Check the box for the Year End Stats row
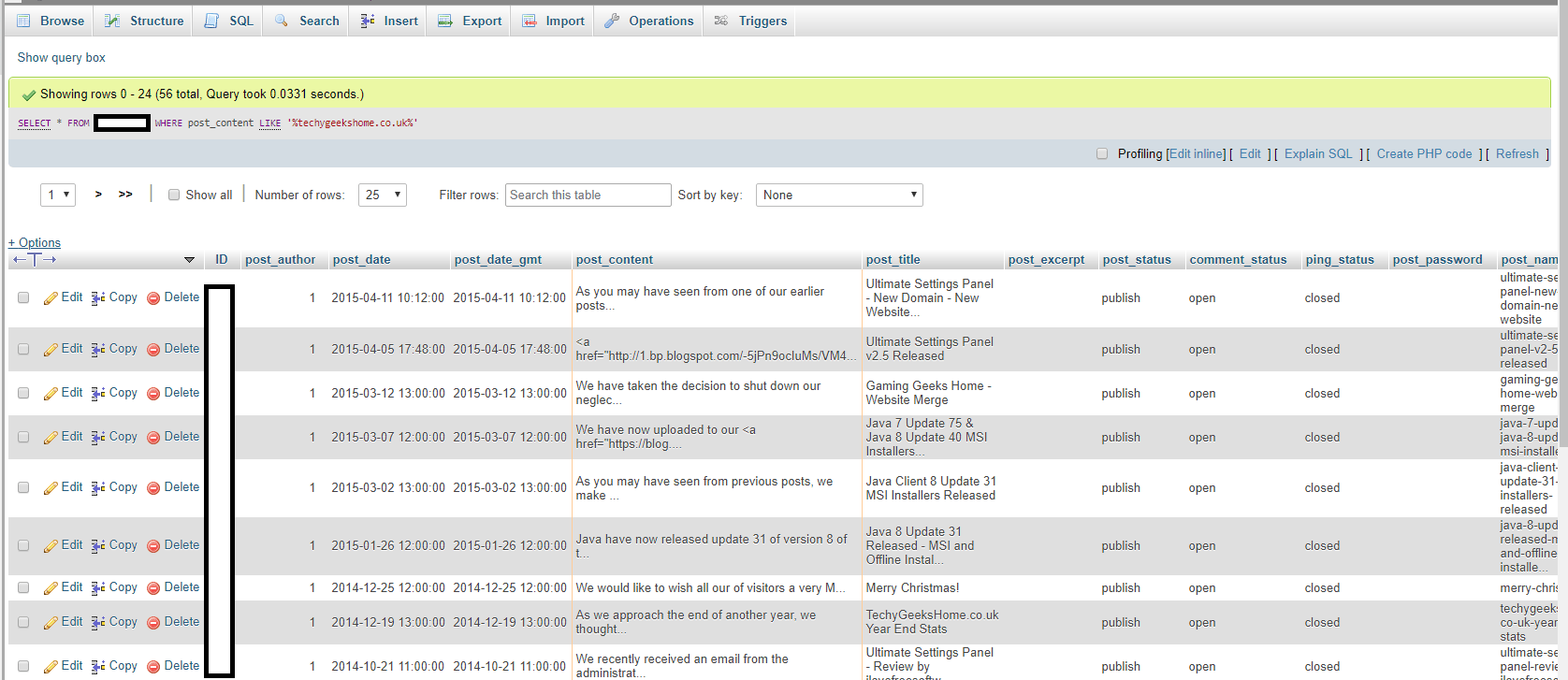 23,622
